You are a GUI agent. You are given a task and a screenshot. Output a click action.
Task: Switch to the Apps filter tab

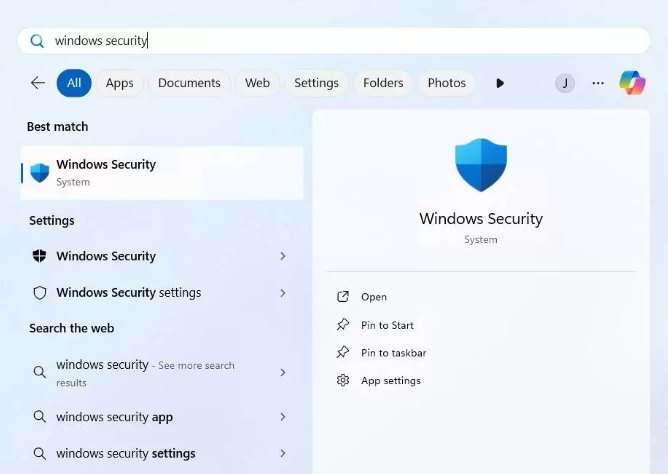tap(119, 83)
